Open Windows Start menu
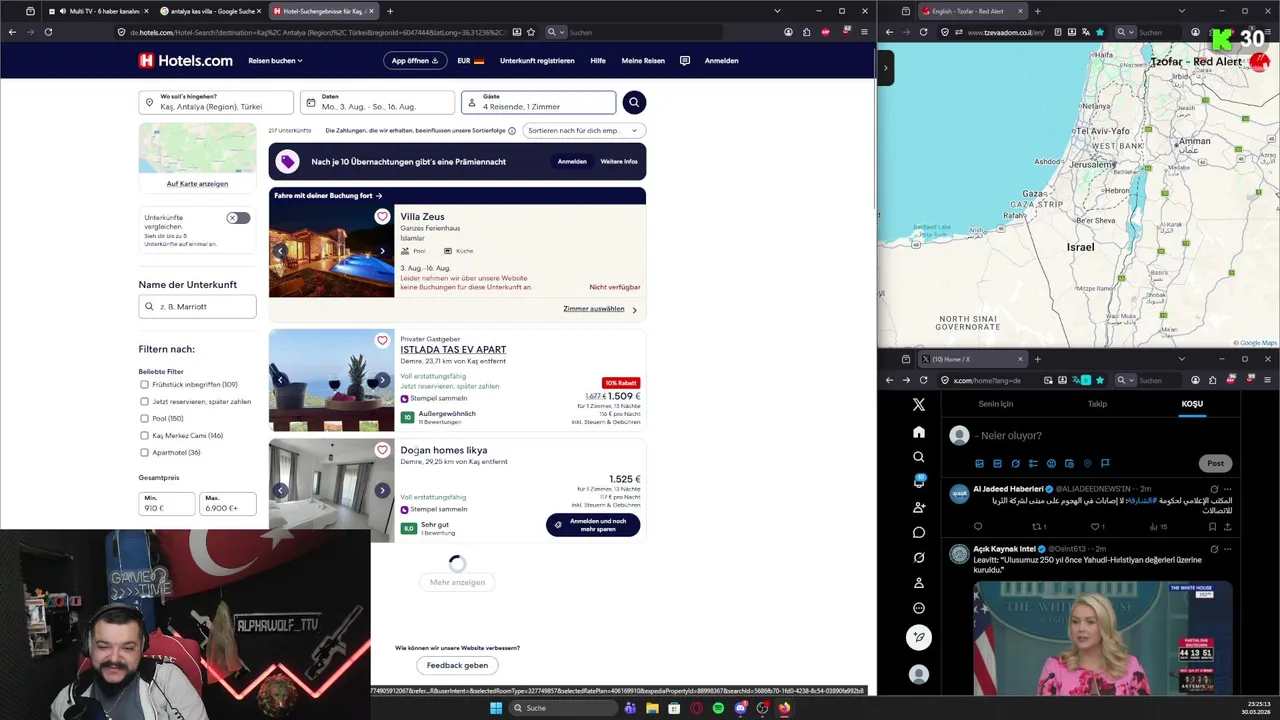The height and width of the screenshot is (720, 1280). (x=495, y=708)
